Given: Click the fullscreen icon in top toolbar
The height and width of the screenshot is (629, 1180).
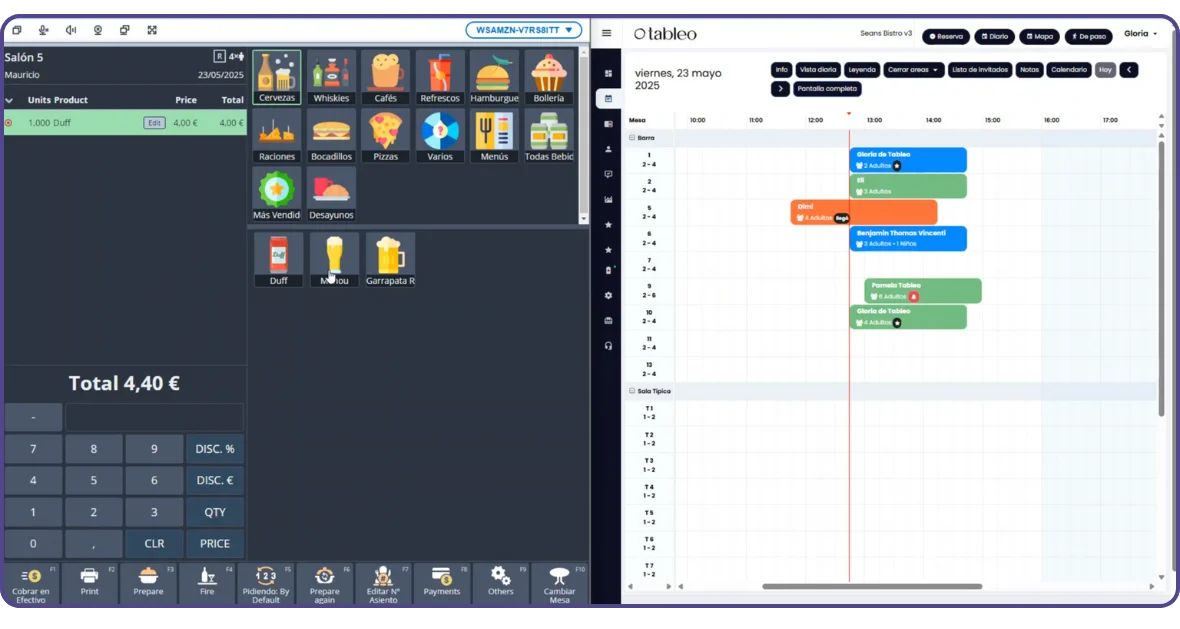Looking at the screenshot, I should [x=152, y=30].
